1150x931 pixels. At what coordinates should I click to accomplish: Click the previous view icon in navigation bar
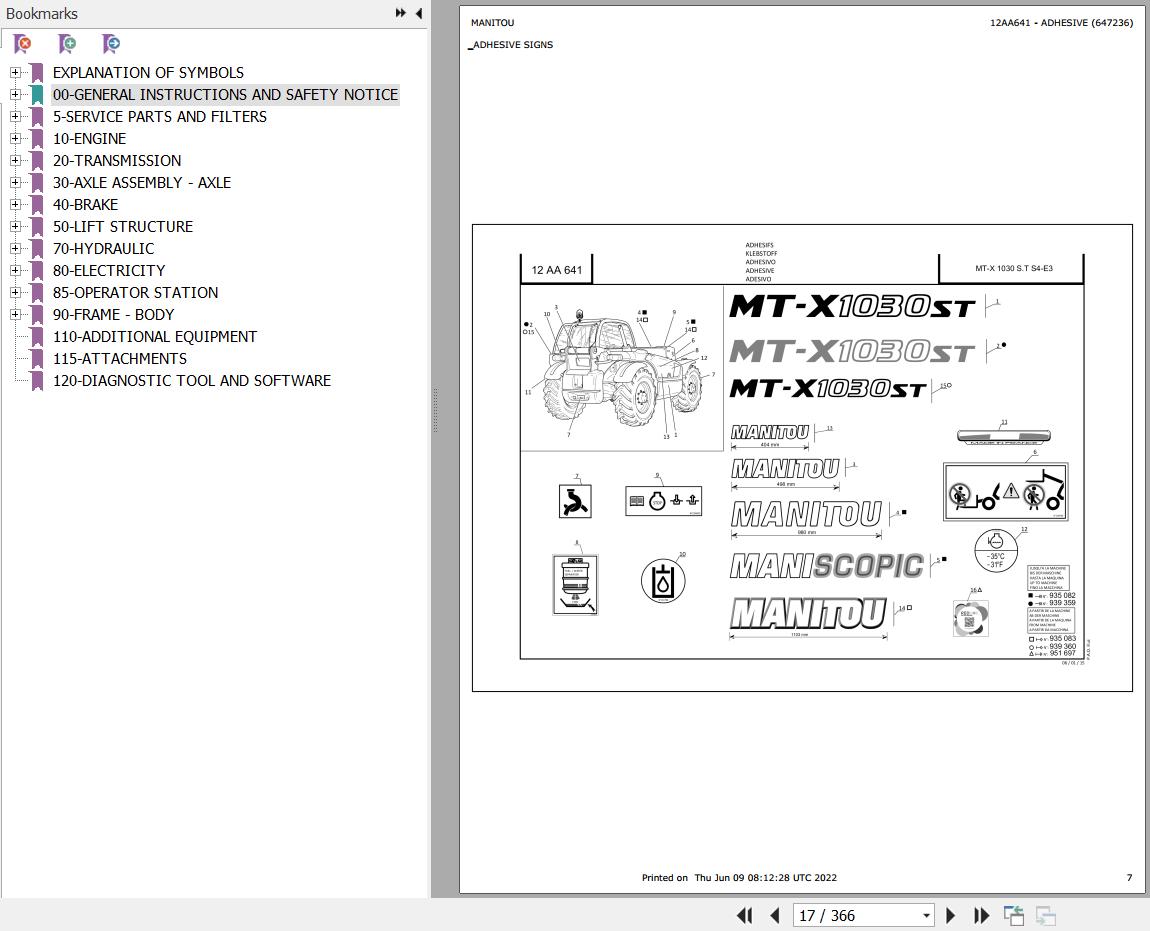pyautogui.click(x=1014, y=916)
